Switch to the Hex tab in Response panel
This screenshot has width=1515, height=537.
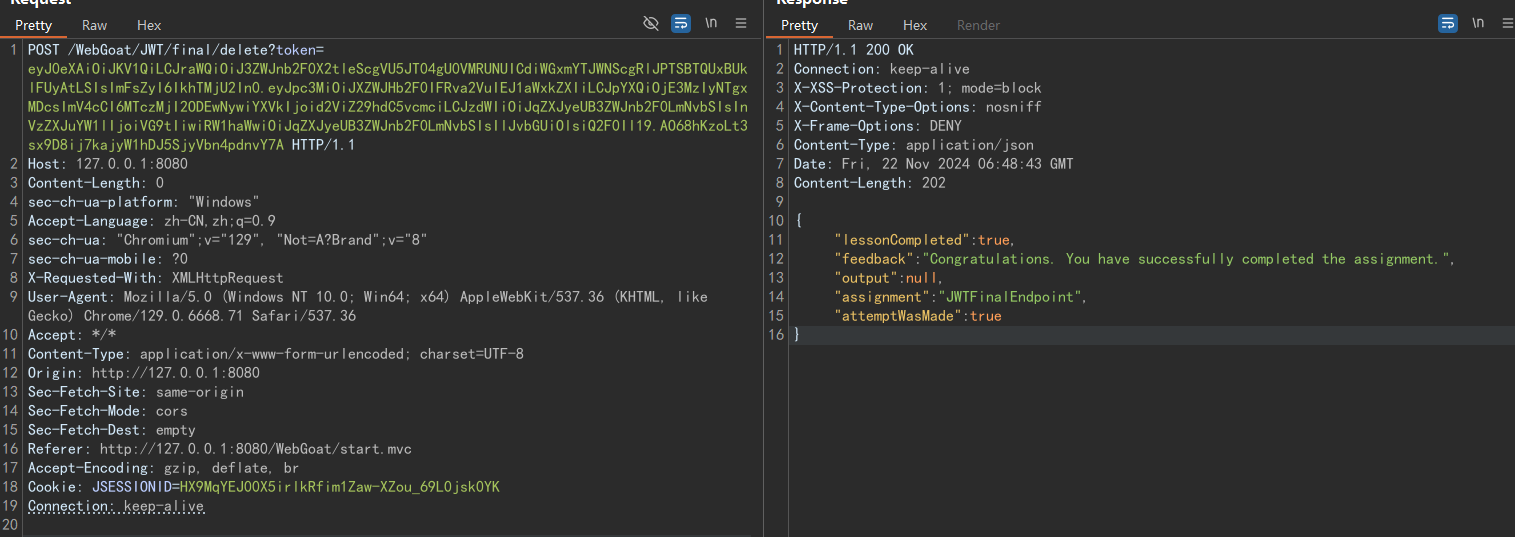coord(915,25)
